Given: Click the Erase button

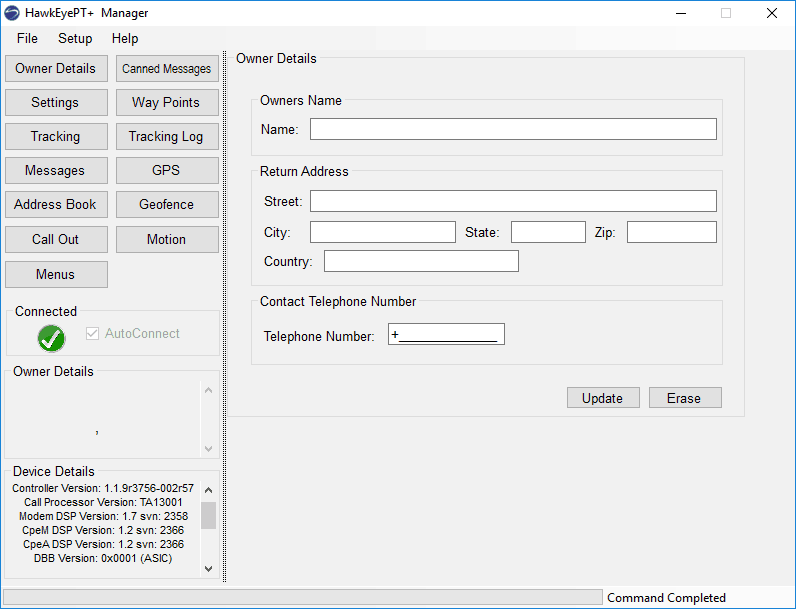Looking at the screenshot, I should (685, 398).
